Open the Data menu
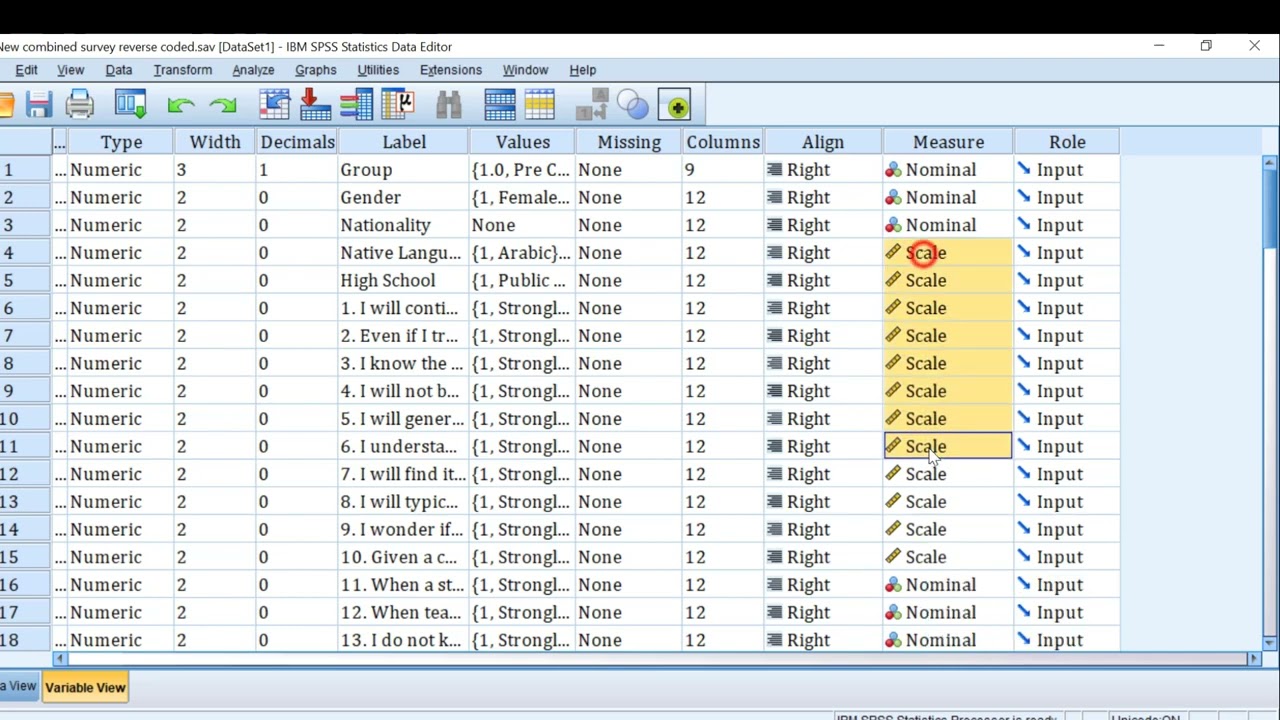This screenshot has height=720, width=1280. tap(118, 70)
